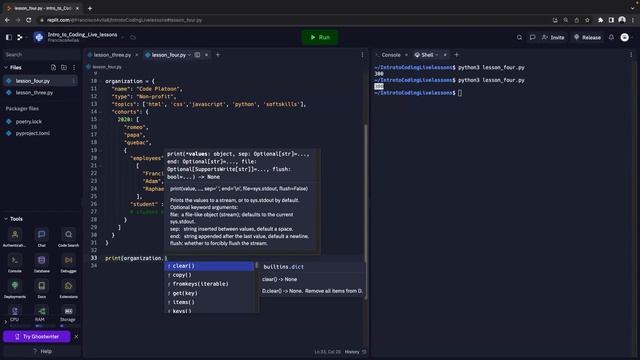Choose get(key) from the autocomplete list
640x360 pixels.
coord(209,293)
